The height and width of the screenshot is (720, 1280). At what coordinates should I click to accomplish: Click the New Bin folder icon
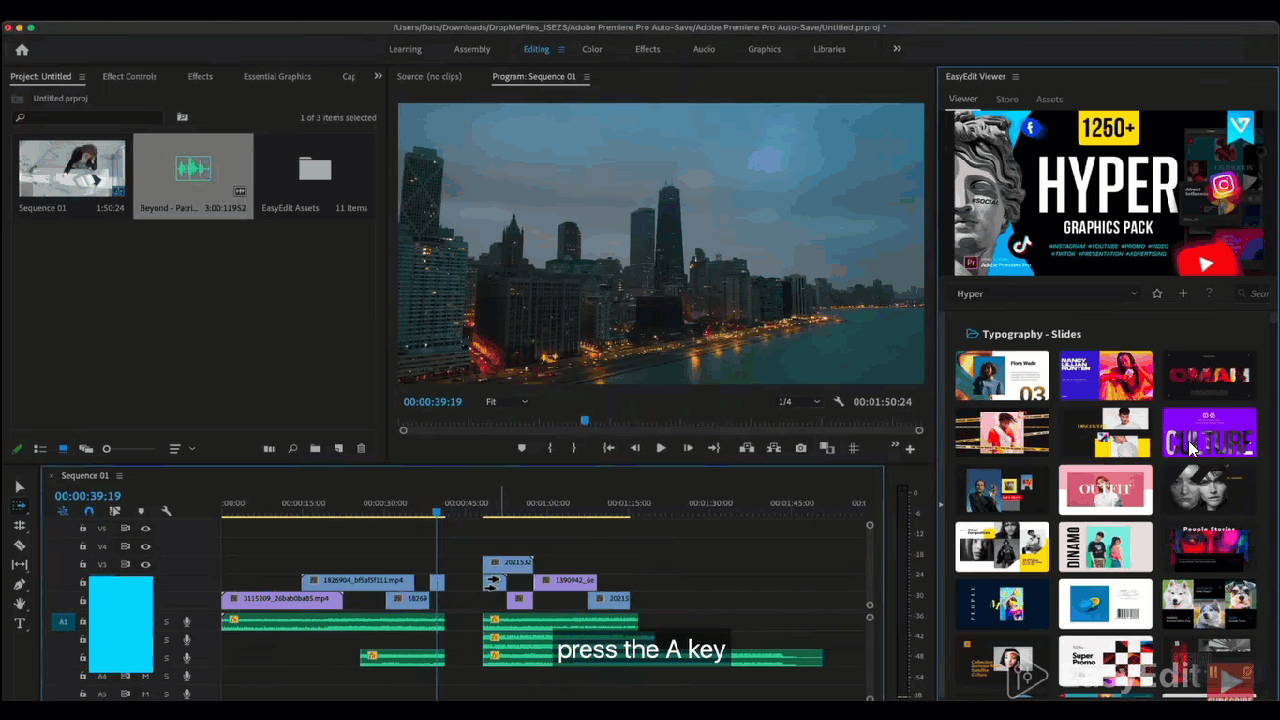[x=315, y=449]
